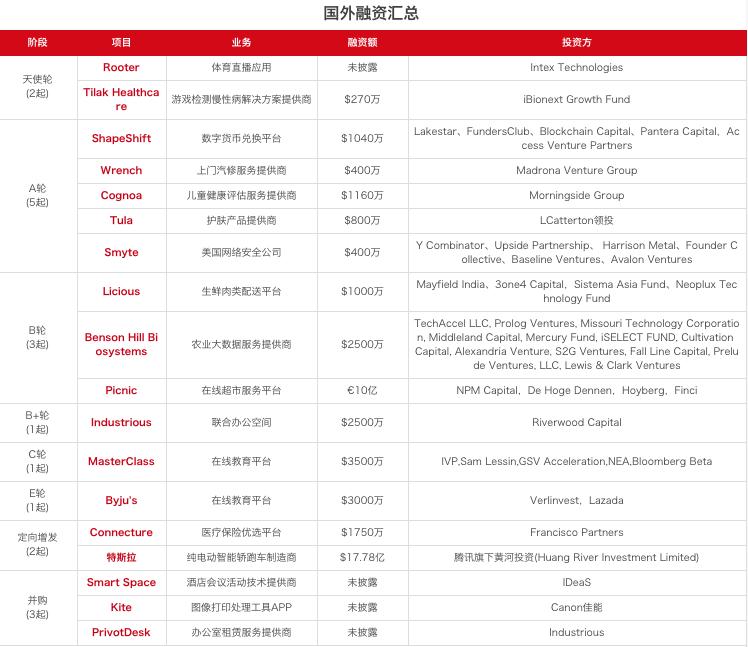Click the 医疗保险优选平台 business cell

[x=241, y=532]
